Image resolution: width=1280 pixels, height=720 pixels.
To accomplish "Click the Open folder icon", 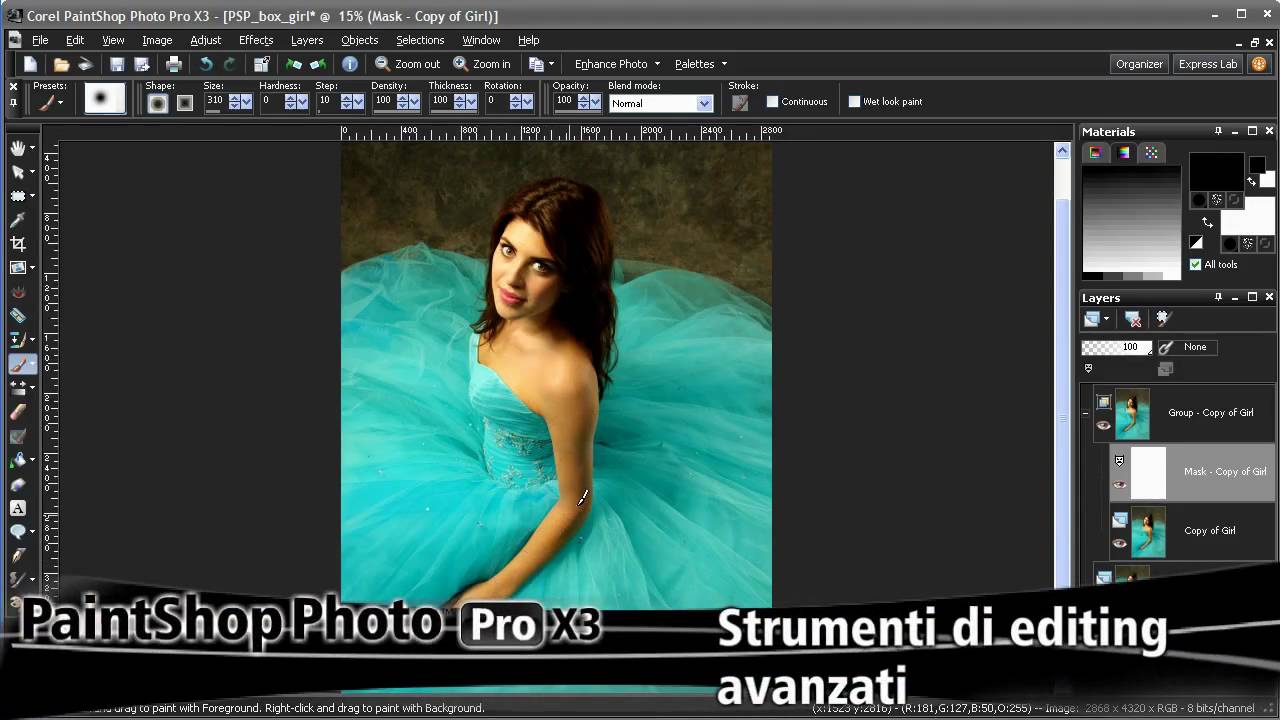I will click(x=61, y=64).
